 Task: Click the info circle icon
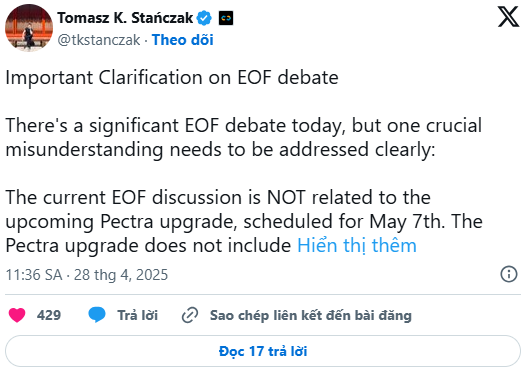point(508,274)
